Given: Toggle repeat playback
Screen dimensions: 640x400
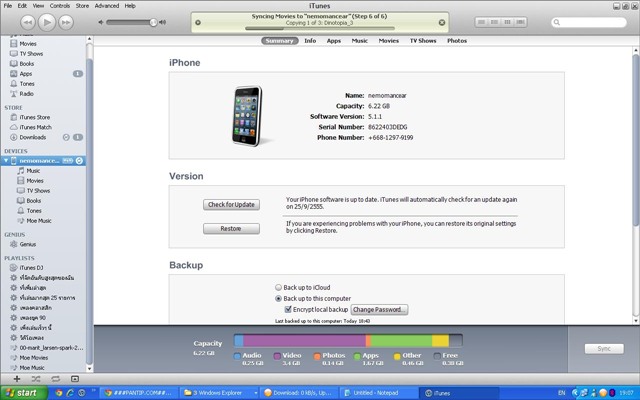Looking at the screenshot, I should click(55, 379).
